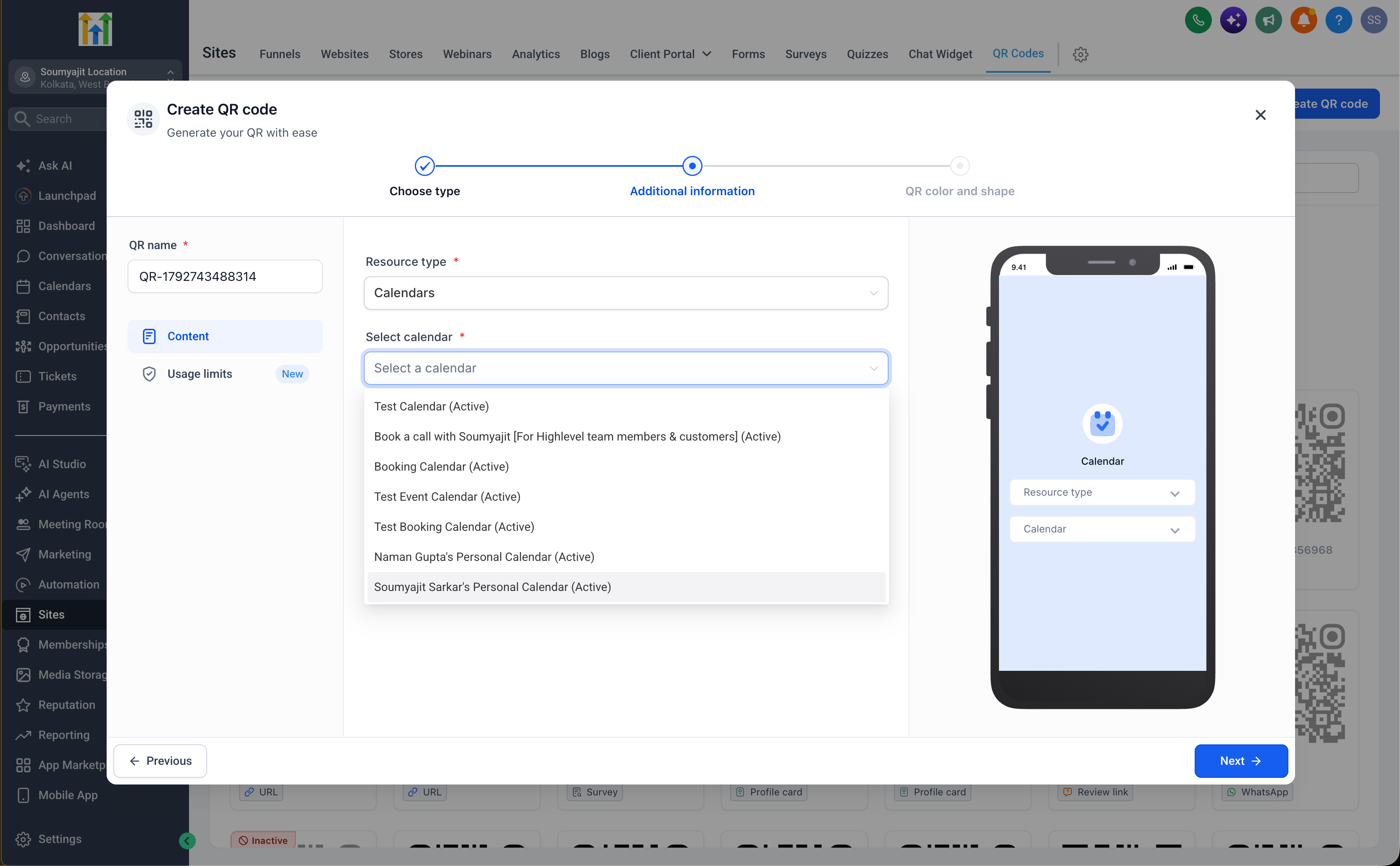
Task: Switch to the Funnels tab
Action: point(280,54)
